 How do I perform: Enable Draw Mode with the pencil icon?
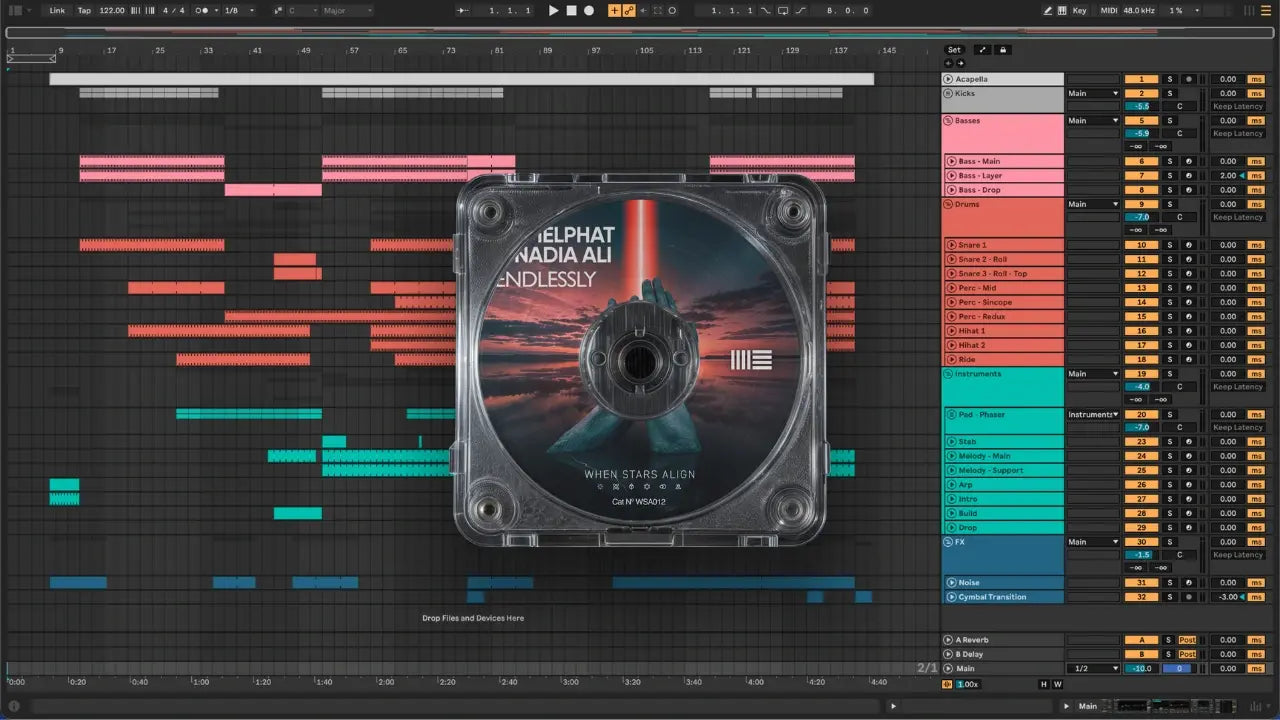pos(1048,10)
